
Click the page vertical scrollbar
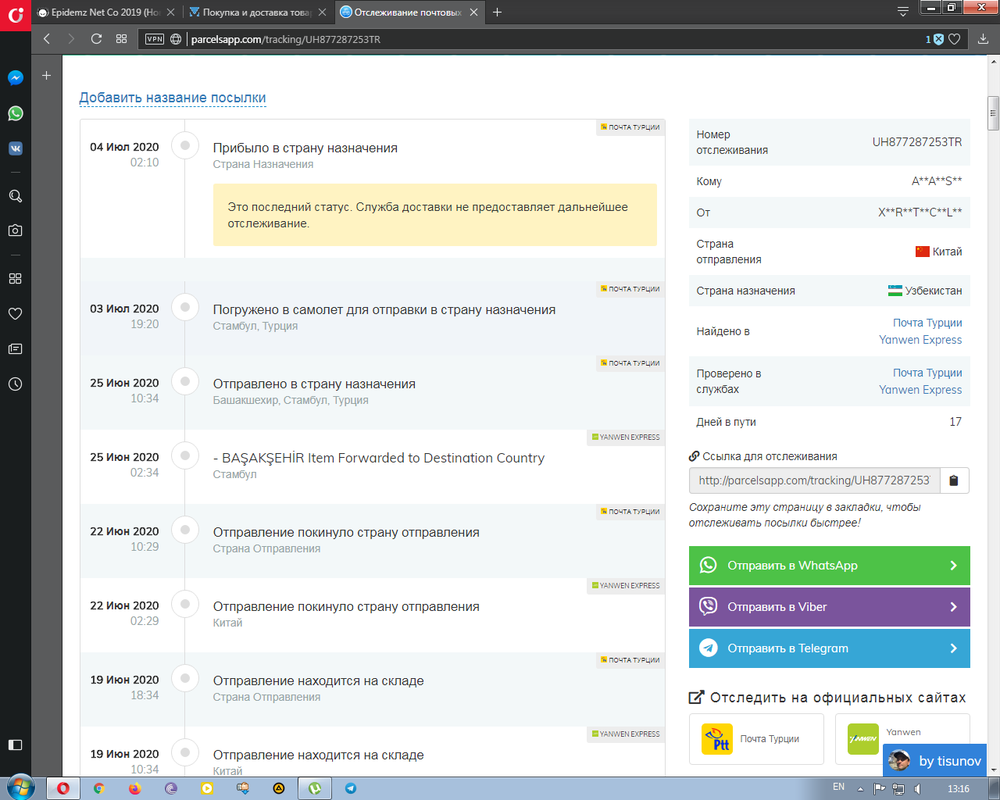992,110
